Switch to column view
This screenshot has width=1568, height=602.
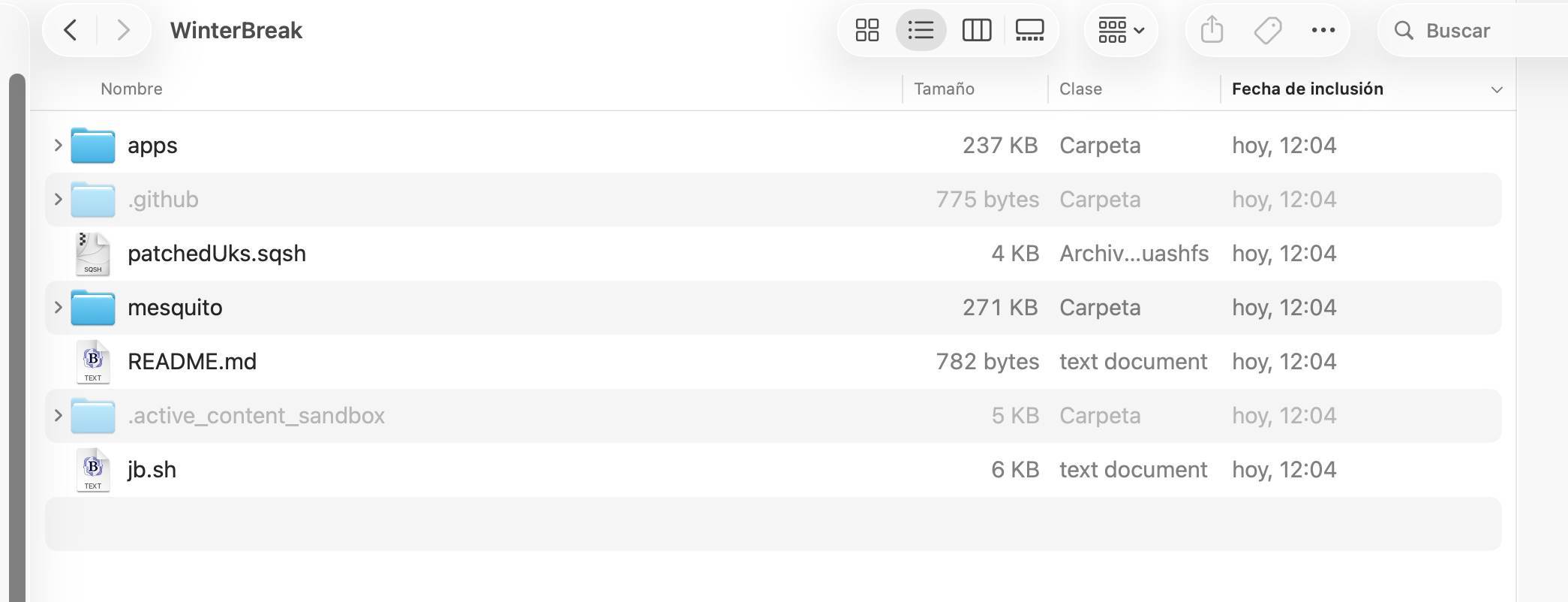976,30
